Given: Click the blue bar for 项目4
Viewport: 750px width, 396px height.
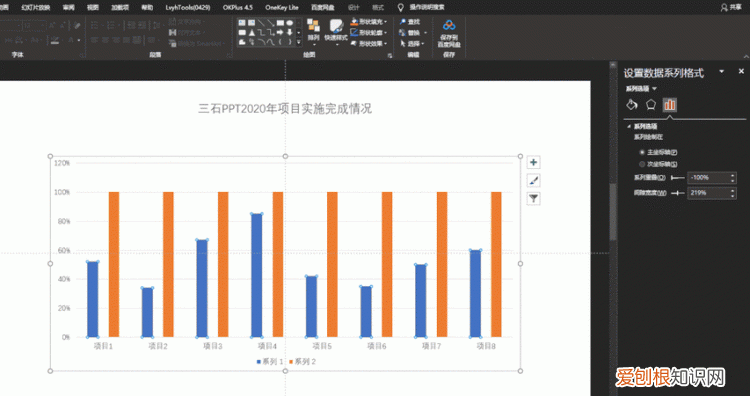Looking at the screenshot, I should click(x=257, y=275).
